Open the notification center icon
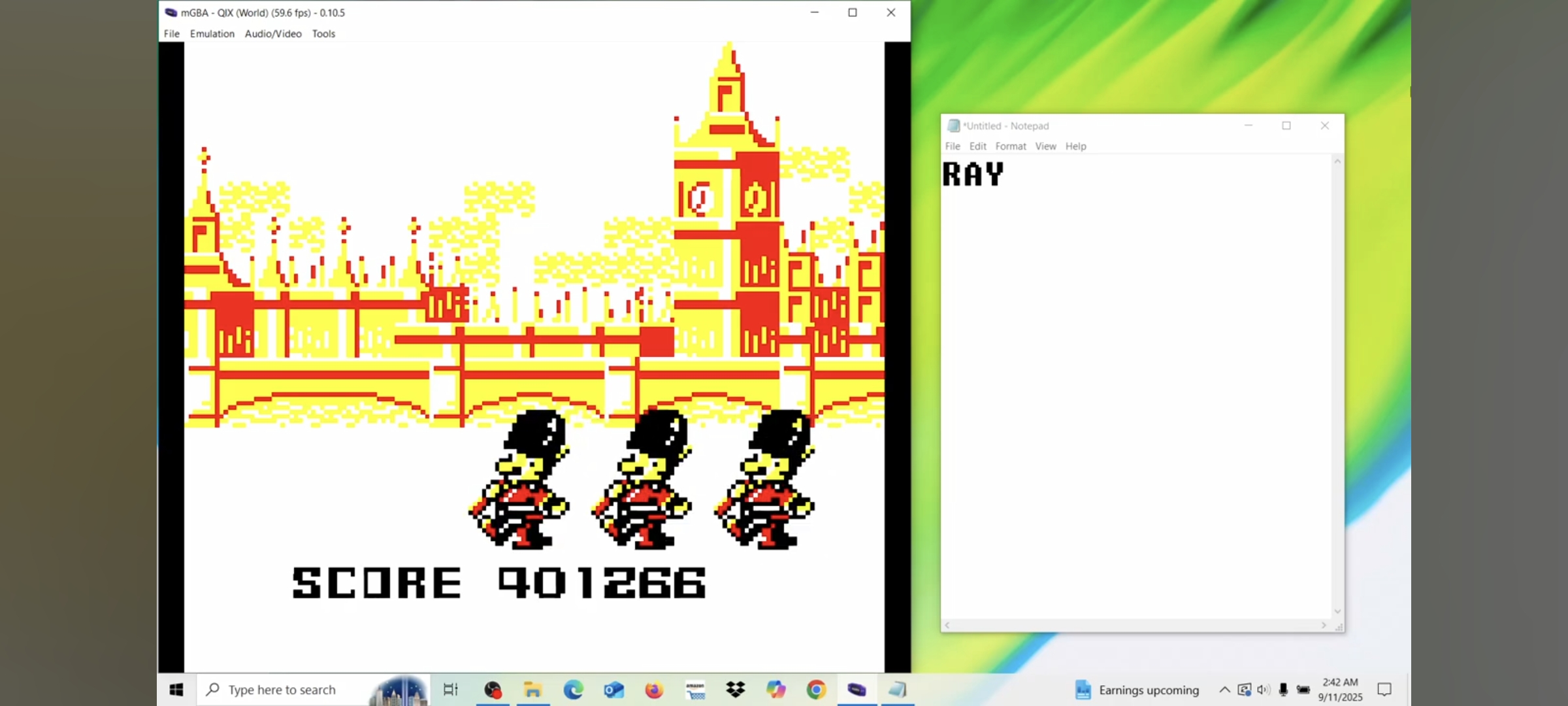Screen dimensions: 1568x706 tap(1384, 690)
